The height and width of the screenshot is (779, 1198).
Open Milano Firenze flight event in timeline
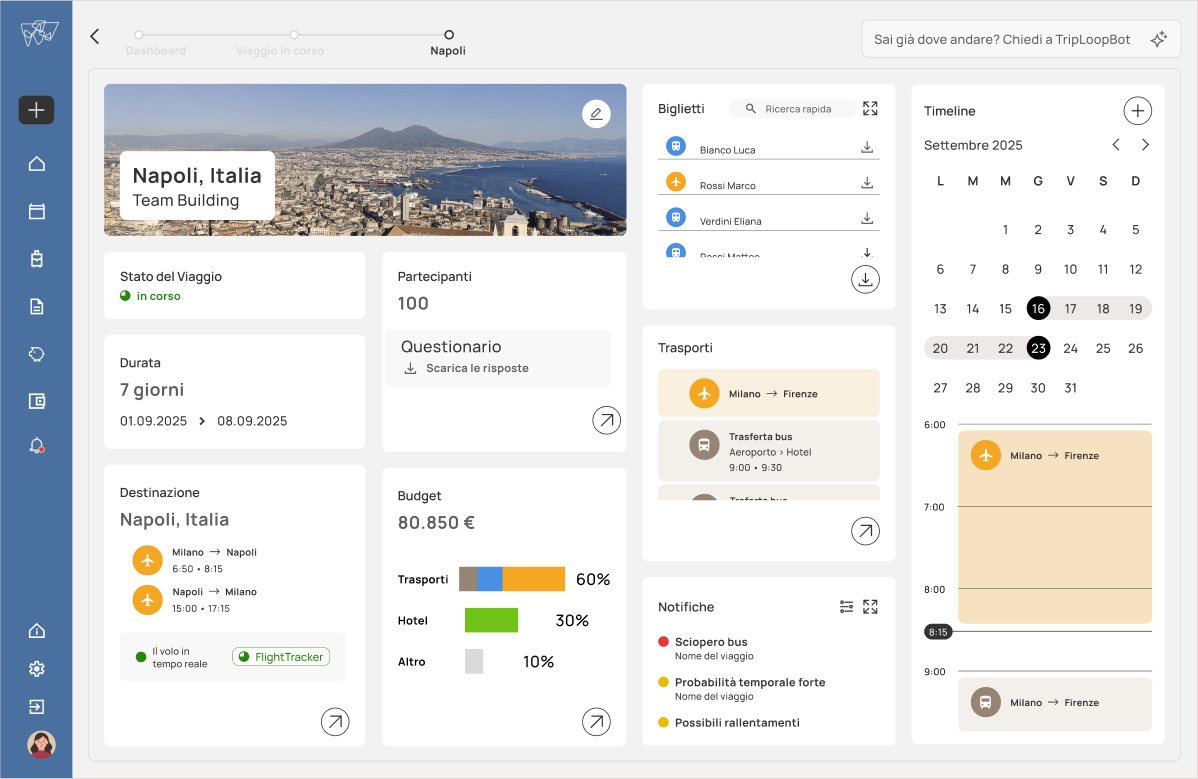pos(1054,527)
